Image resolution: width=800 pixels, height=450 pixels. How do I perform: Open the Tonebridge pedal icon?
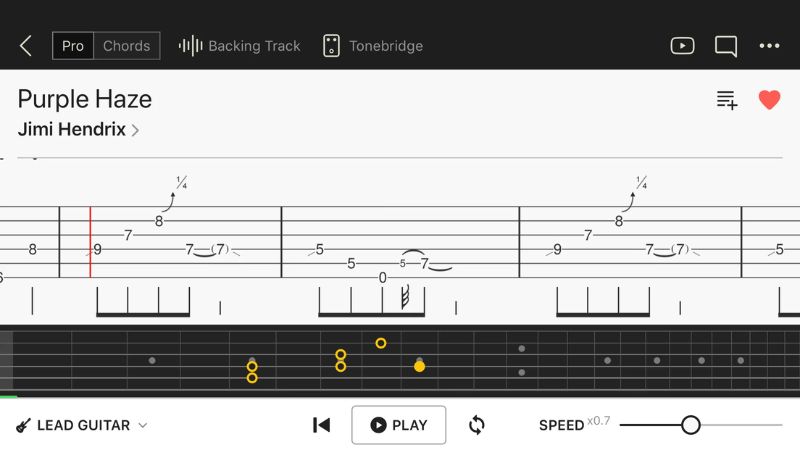click(x=331, y=46)
